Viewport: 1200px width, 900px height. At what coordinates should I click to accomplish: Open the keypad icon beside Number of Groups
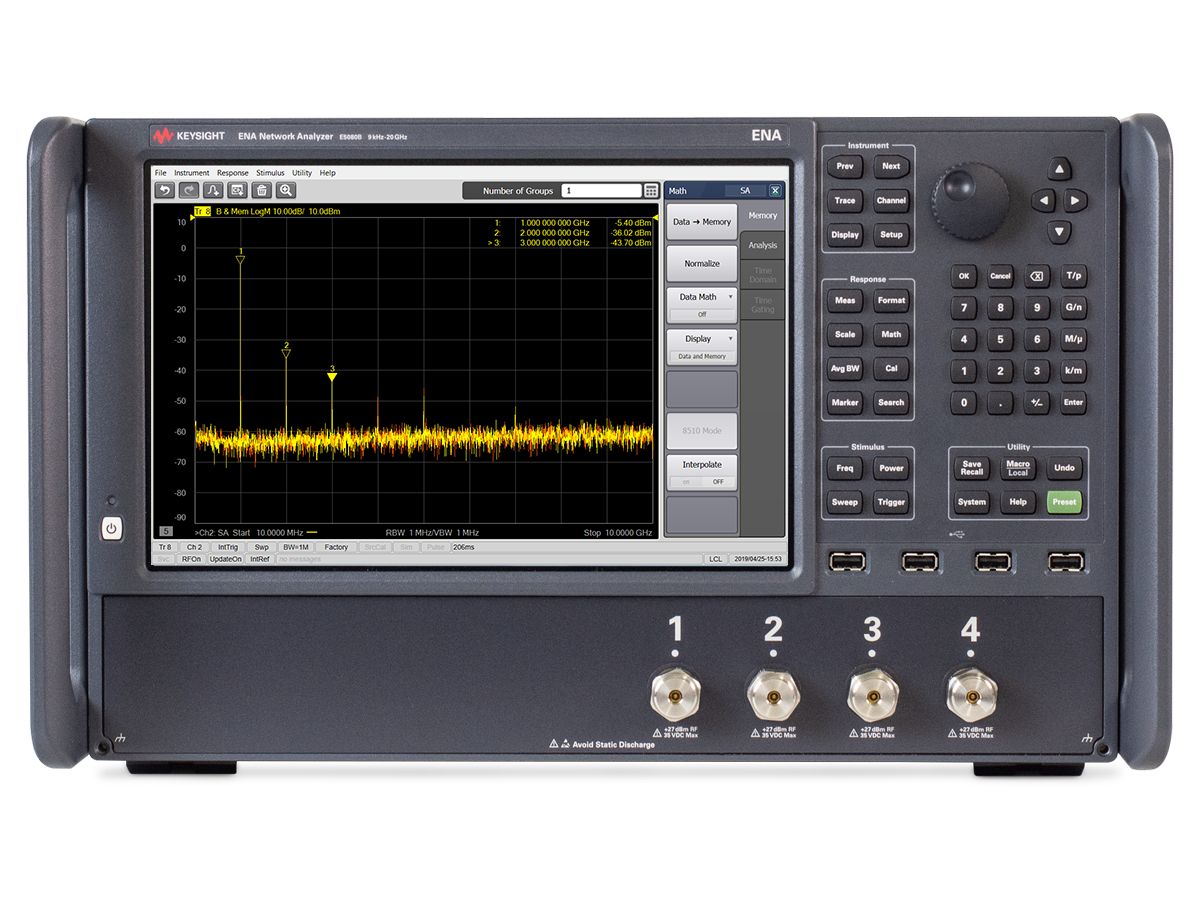(x=650, y=191)
